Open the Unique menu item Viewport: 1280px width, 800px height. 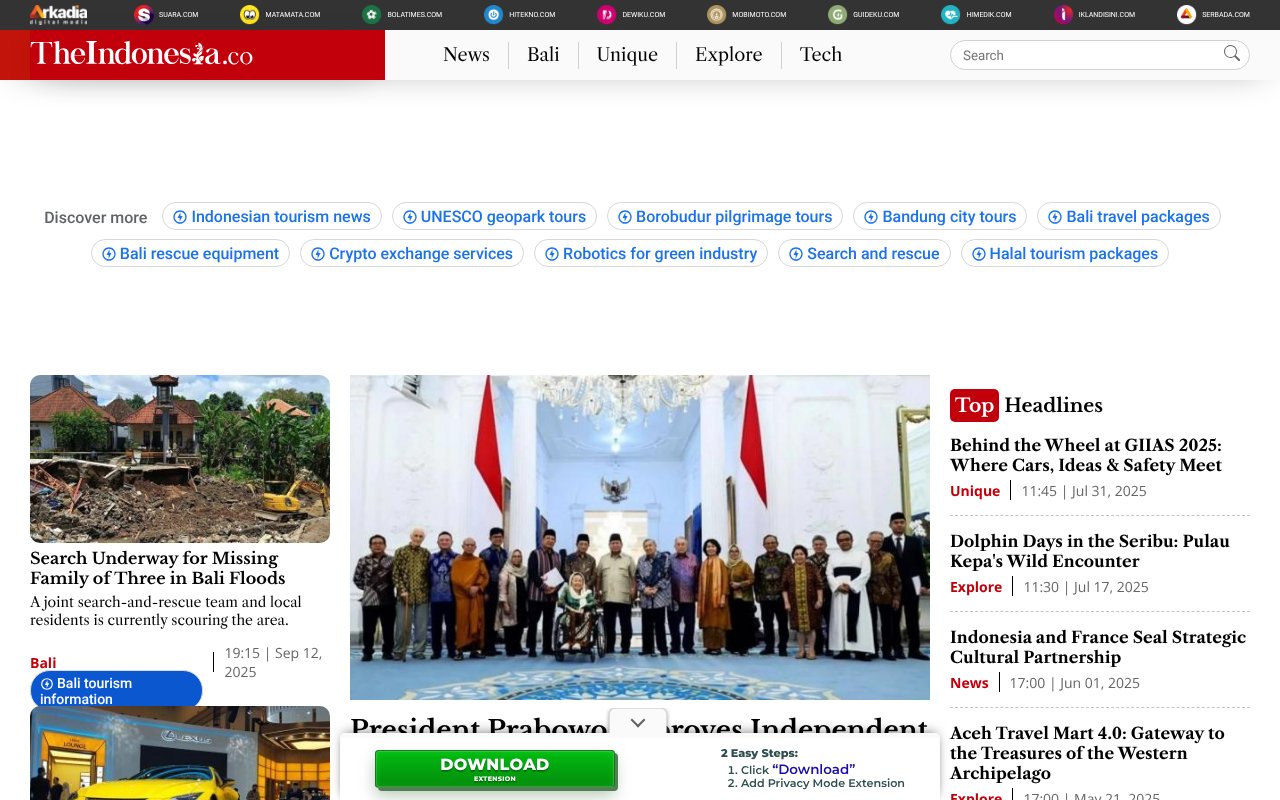(626, 55)
